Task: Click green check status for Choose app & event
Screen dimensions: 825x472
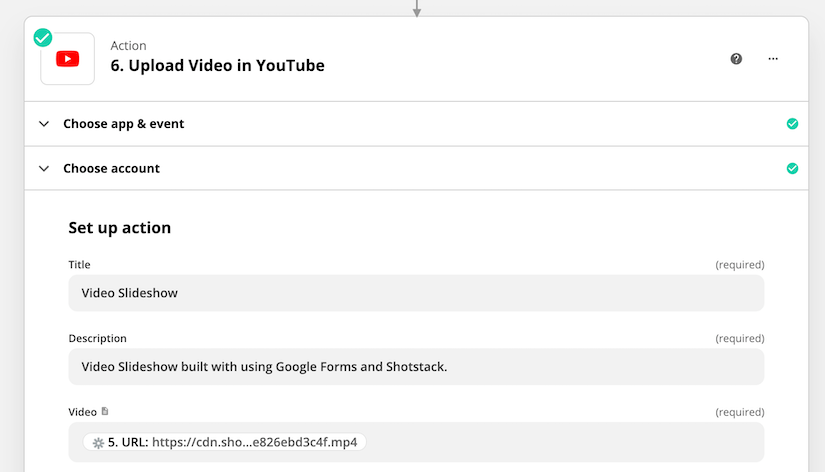Action: click(x=792, y=124)
